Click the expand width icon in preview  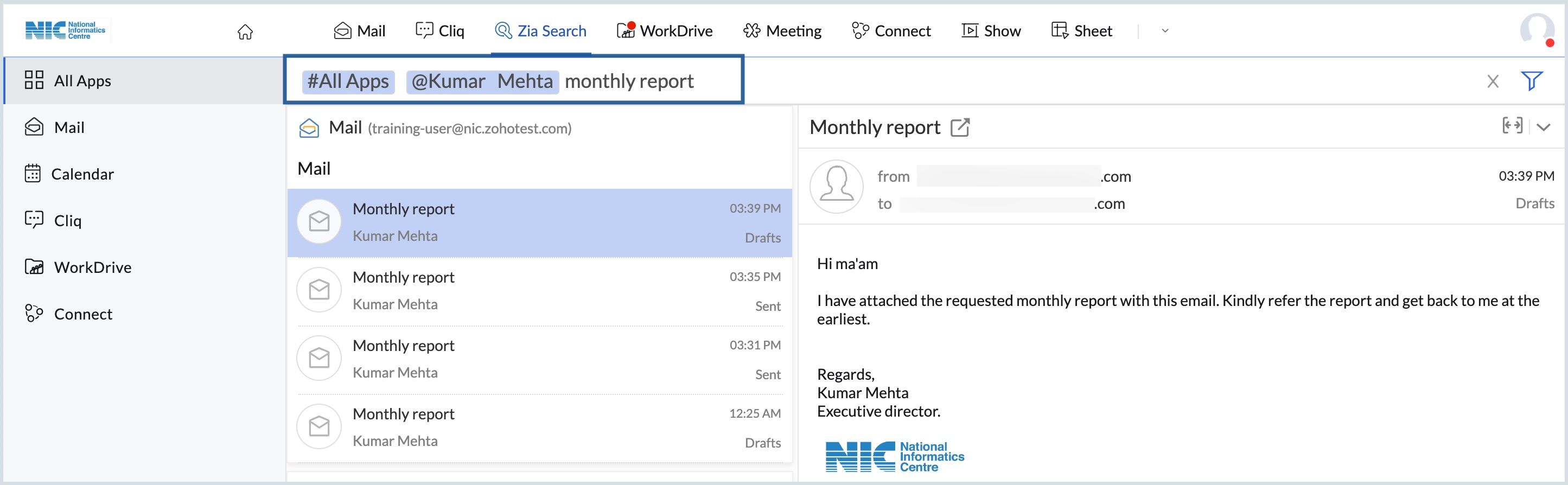pos(1512,126)
